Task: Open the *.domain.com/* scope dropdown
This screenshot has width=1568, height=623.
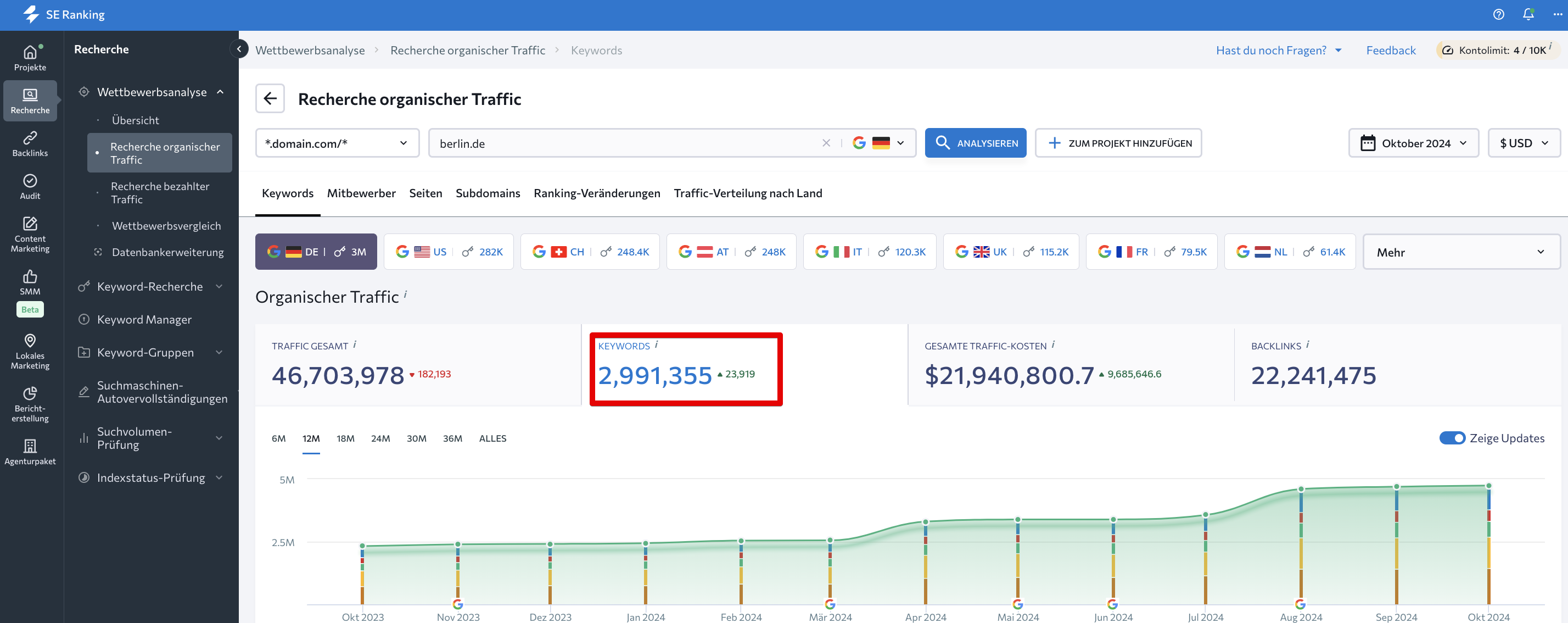Action: tap(337, 143)
